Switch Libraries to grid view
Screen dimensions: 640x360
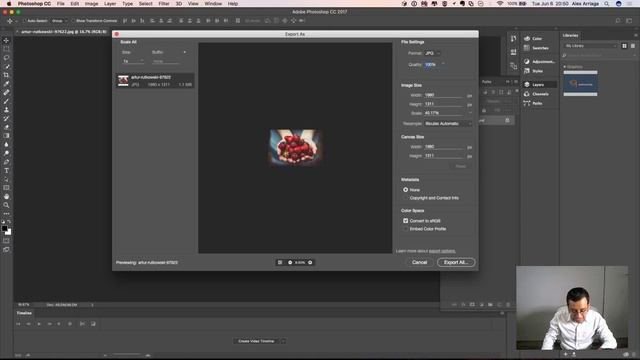click(x=624, y=46)
